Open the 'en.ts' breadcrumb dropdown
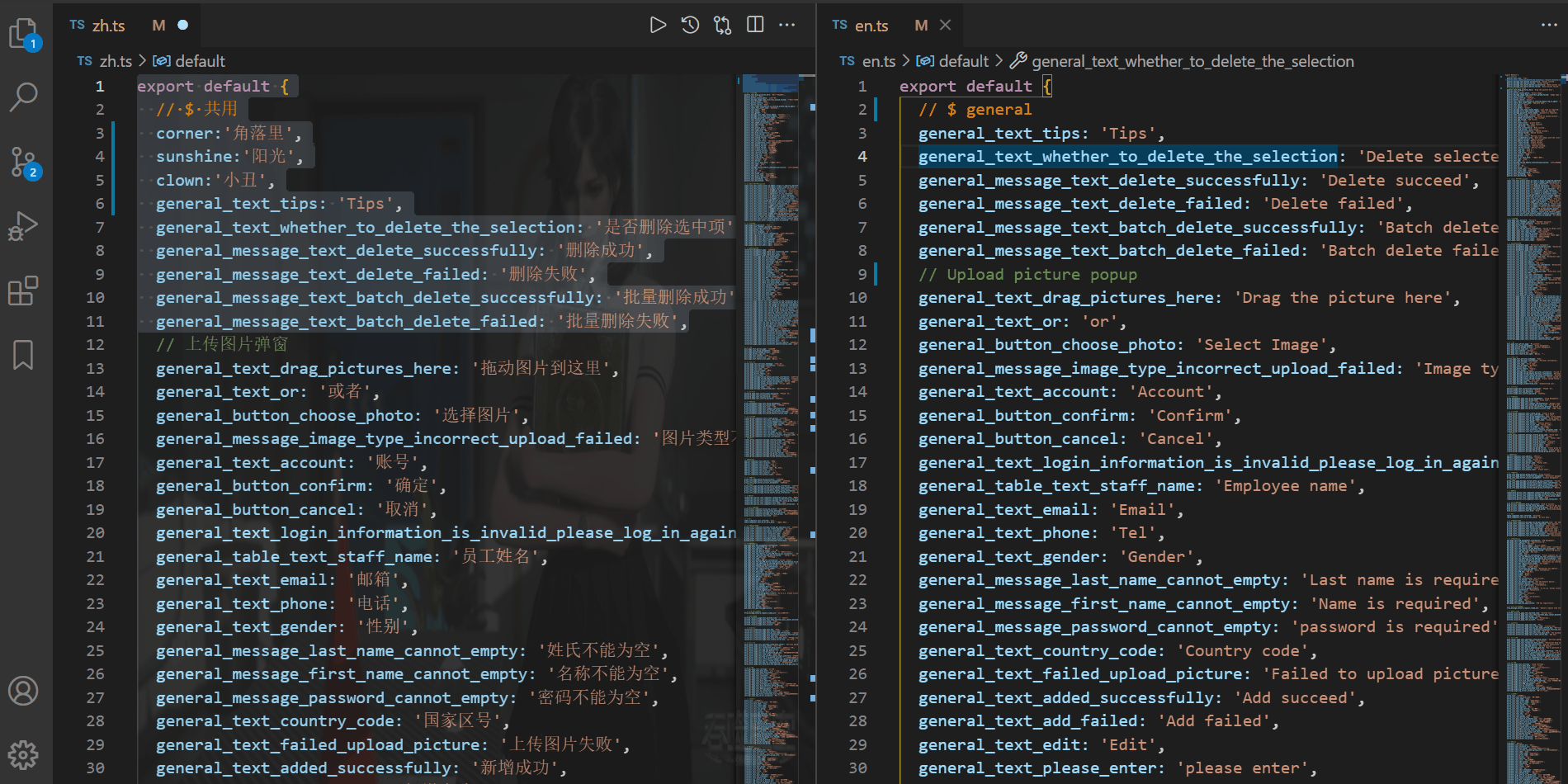 click(878, 60)
